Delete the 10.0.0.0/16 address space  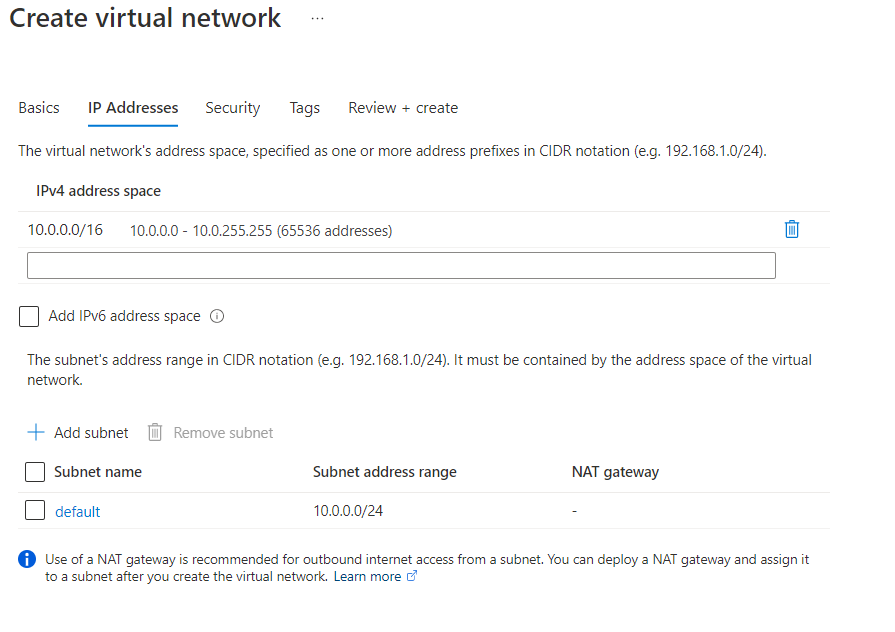792,229
